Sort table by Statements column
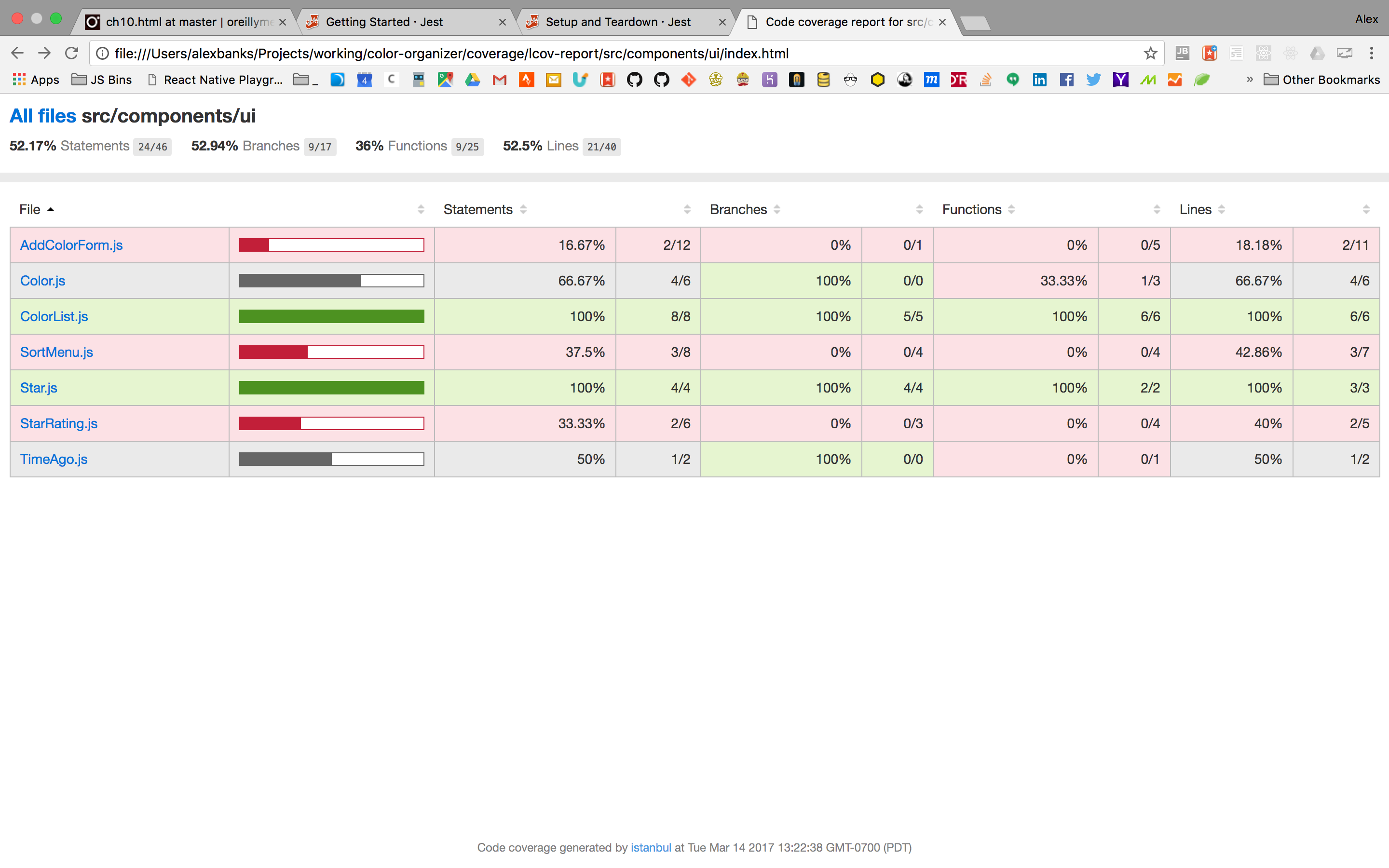 (477, 210)
